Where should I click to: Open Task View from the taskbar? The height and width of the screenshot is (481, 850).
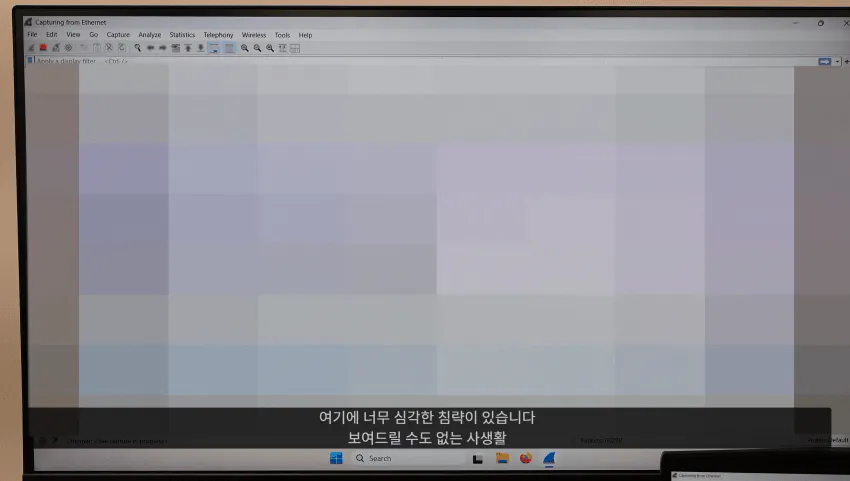[x=478, y=459]
